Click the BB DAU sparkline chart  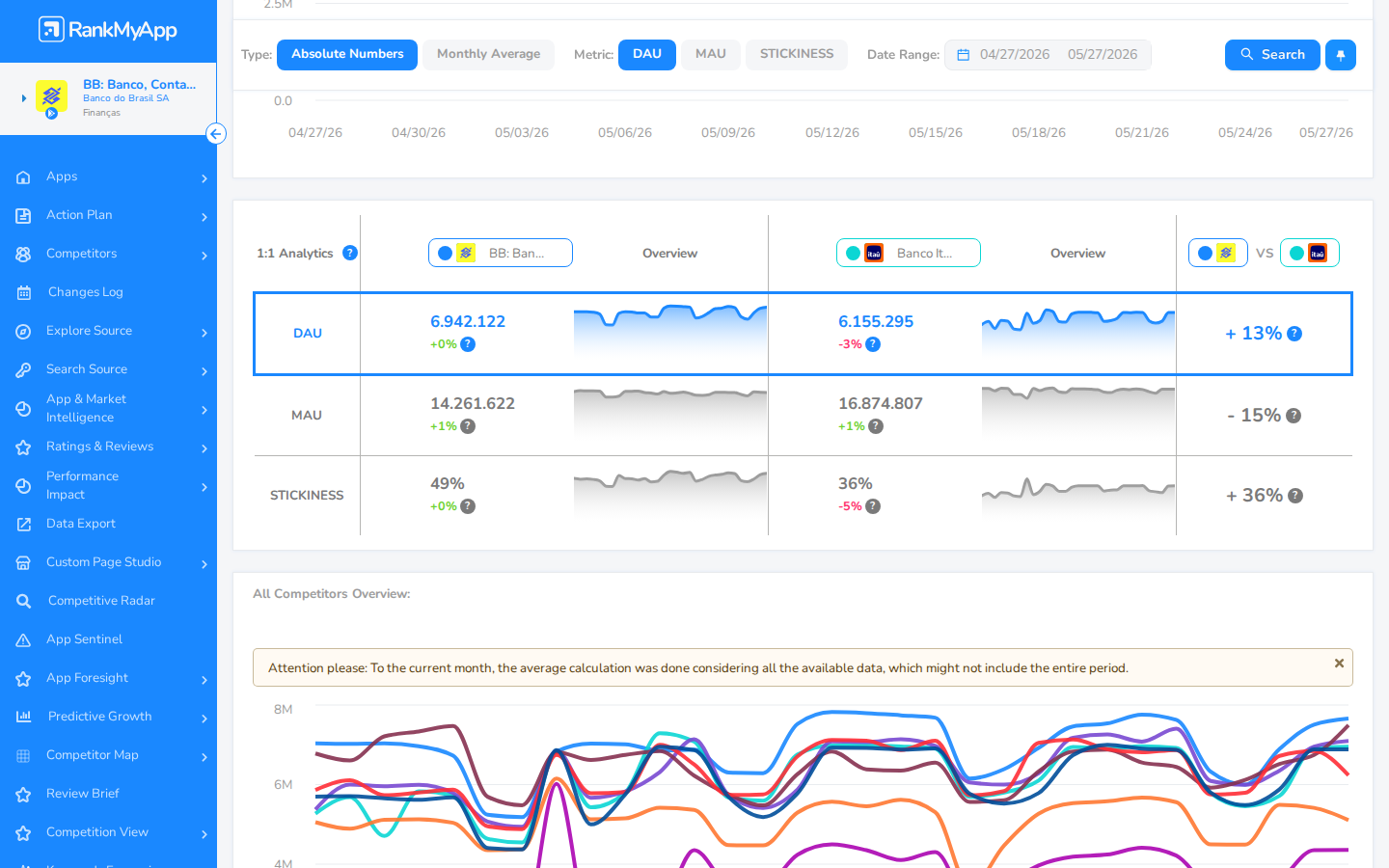[670, 334]
